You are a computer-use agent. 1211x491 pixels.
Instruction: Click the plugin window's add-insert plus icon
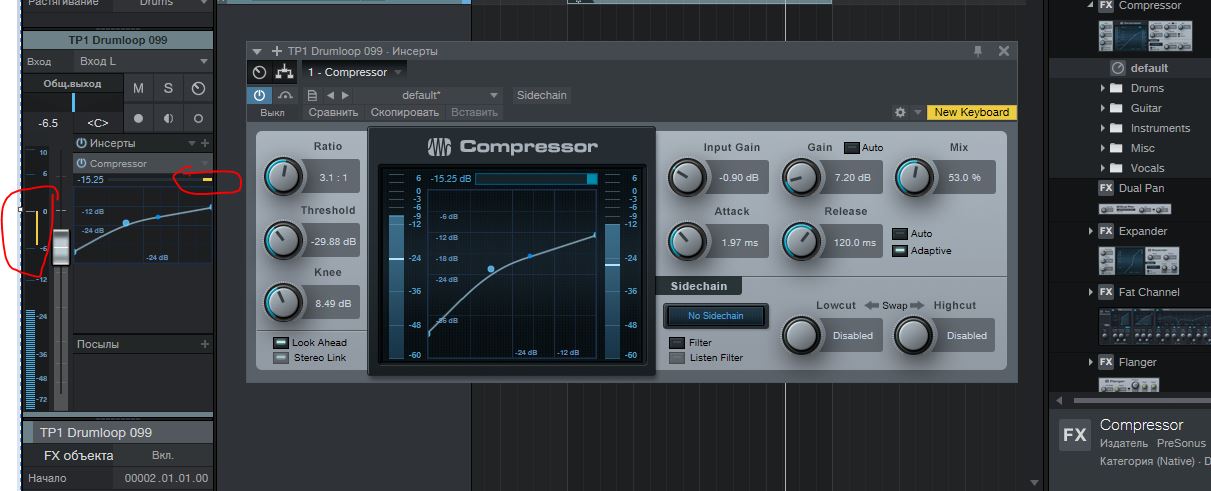coord(275,51)
